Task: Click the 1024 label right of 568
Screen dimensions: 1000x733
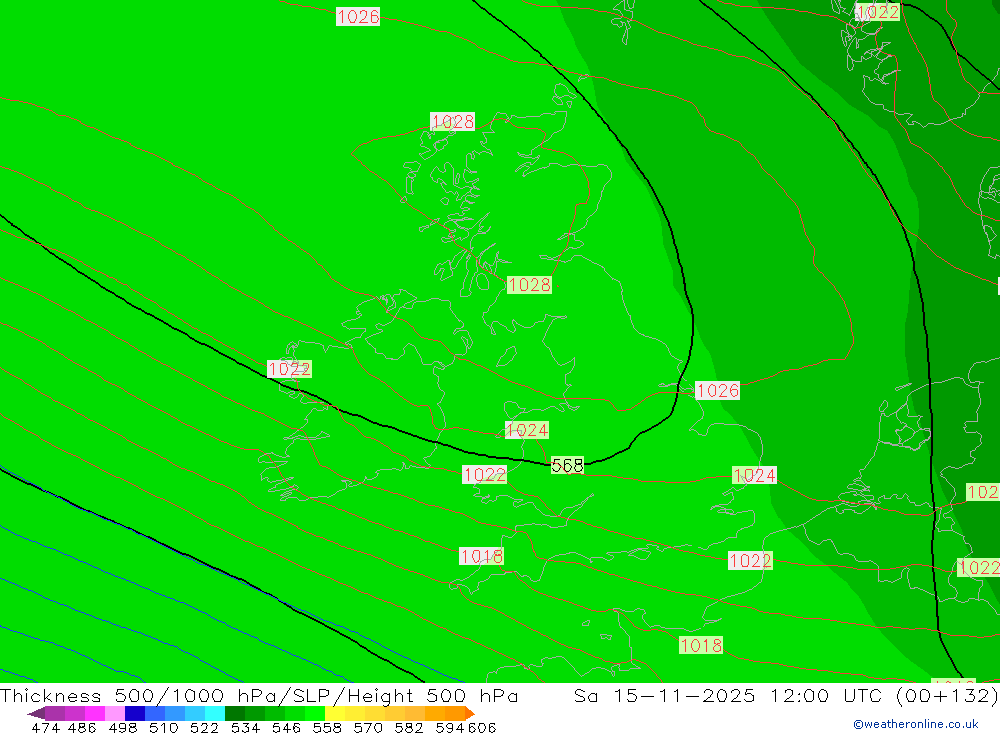Action: [754, 475]
